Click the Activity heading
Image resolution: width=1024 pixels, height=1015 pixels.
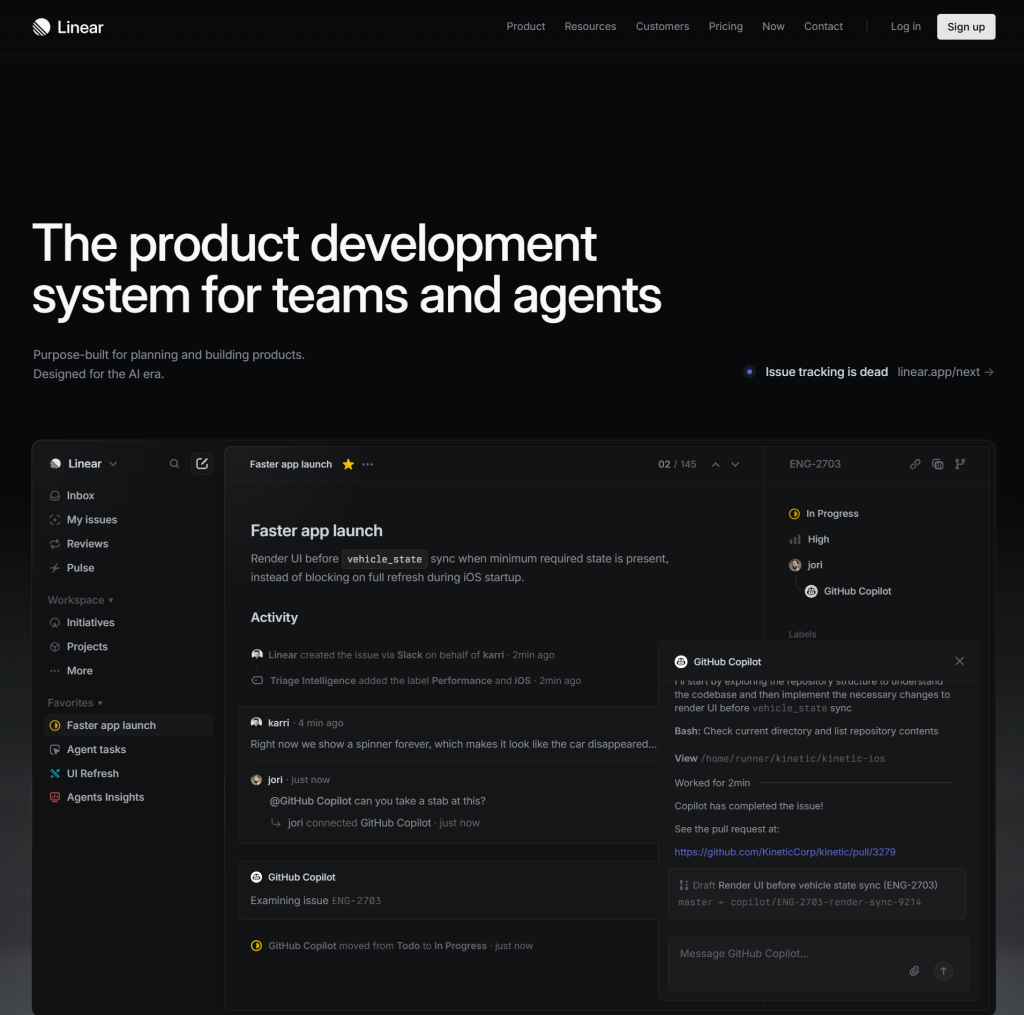[x=274, y=618]
